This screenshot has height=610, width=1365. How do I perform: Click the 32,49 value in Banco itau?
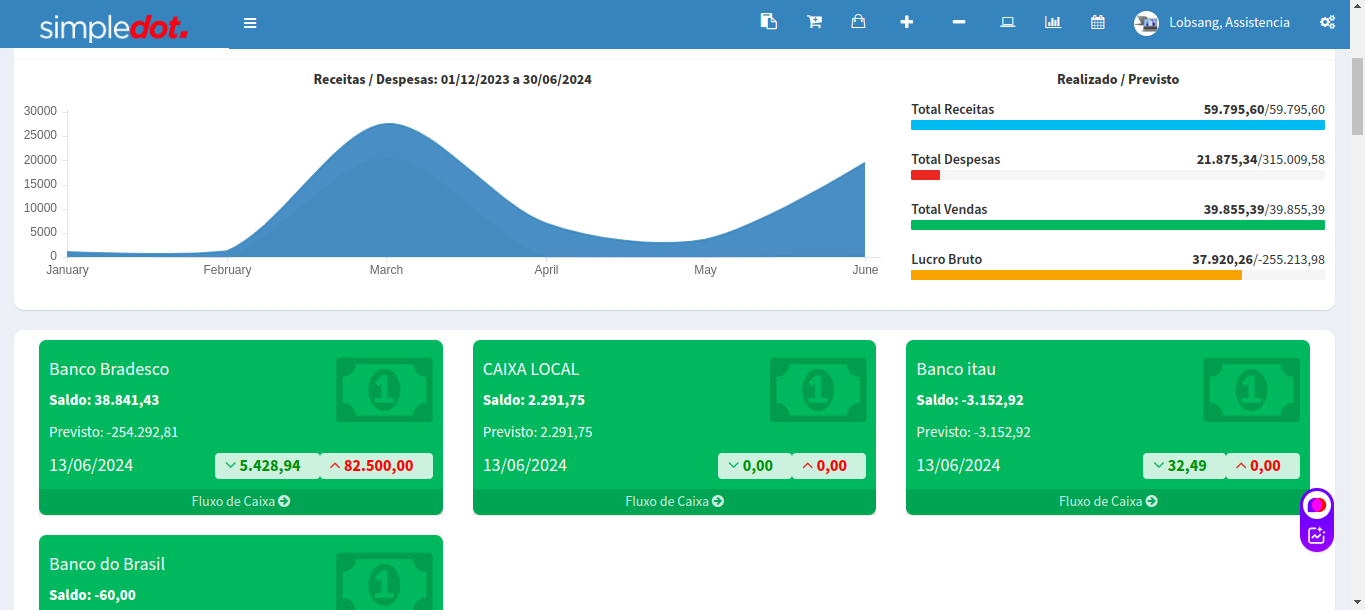1185,466
